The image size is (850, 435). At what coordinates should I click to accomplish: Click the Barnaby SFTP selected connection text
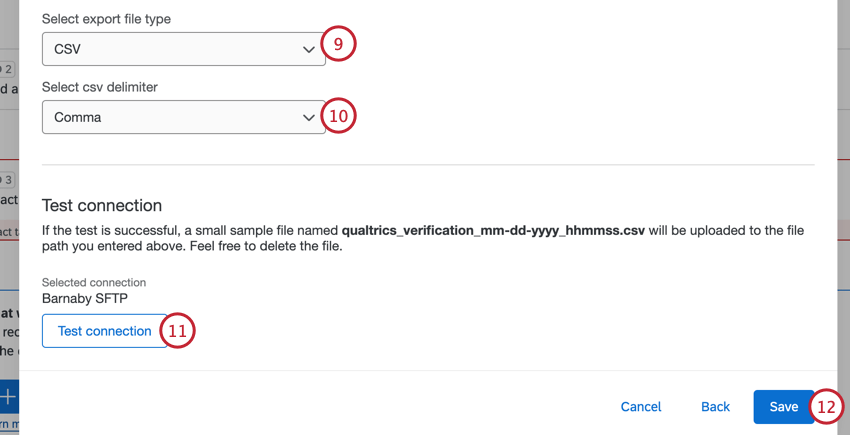click(x=85, y=298)
